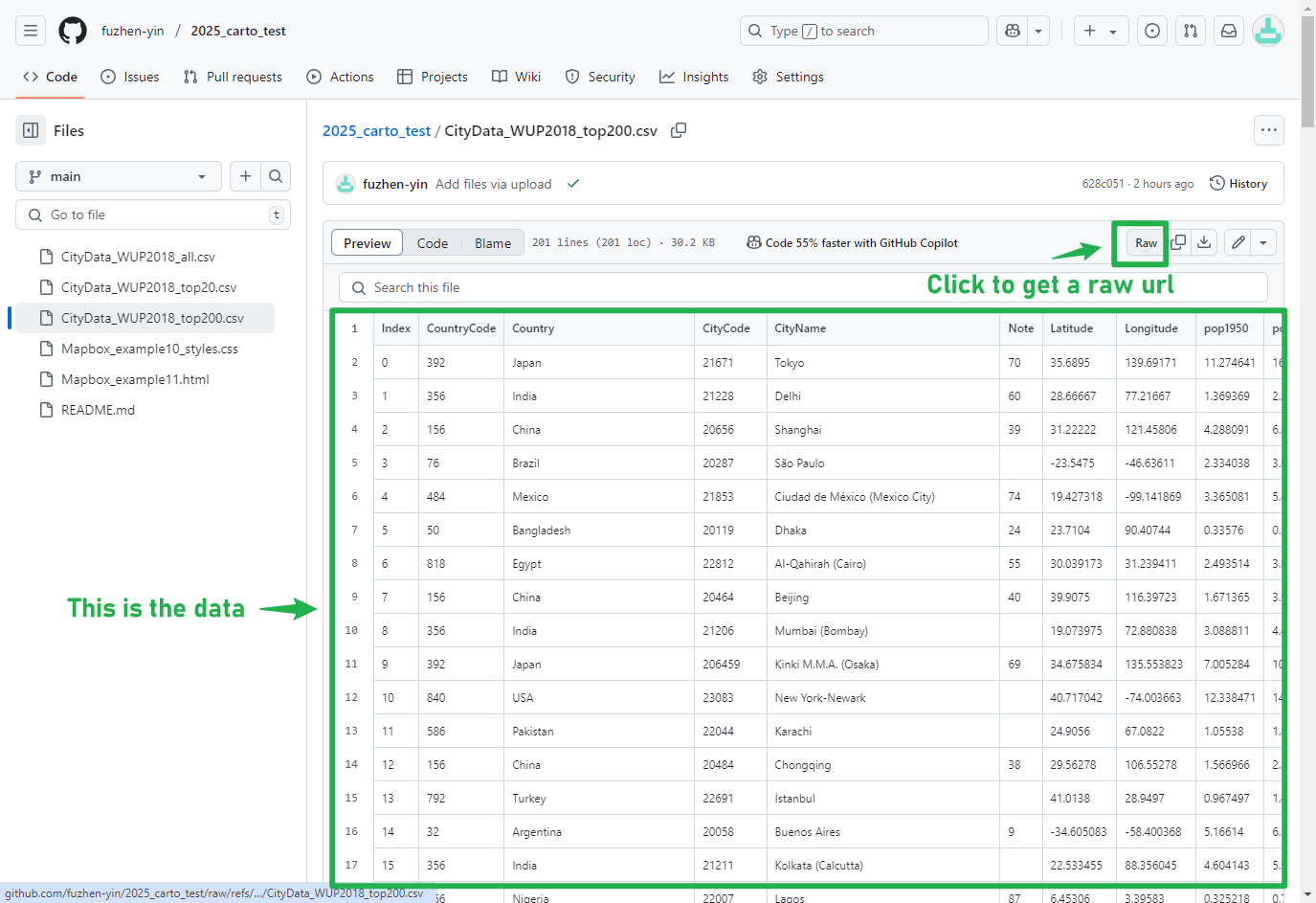Copy the file path icon
Viewport: 1316px width, 903px height.
coord(679,130)
